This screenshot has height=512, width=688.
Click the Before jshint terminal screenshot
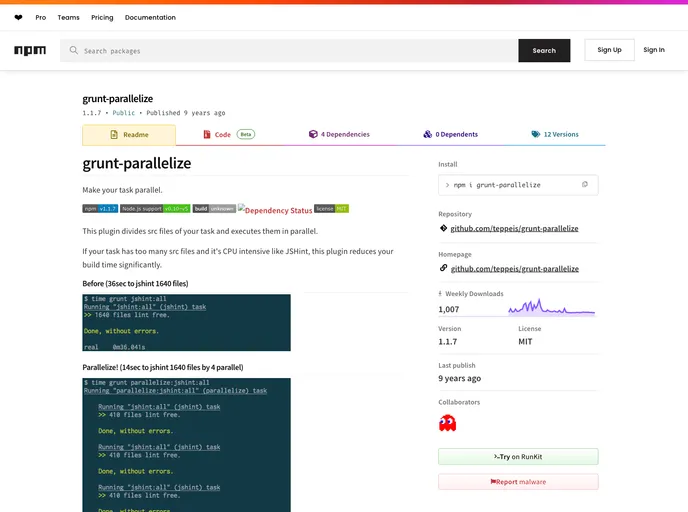coord(186,322)
